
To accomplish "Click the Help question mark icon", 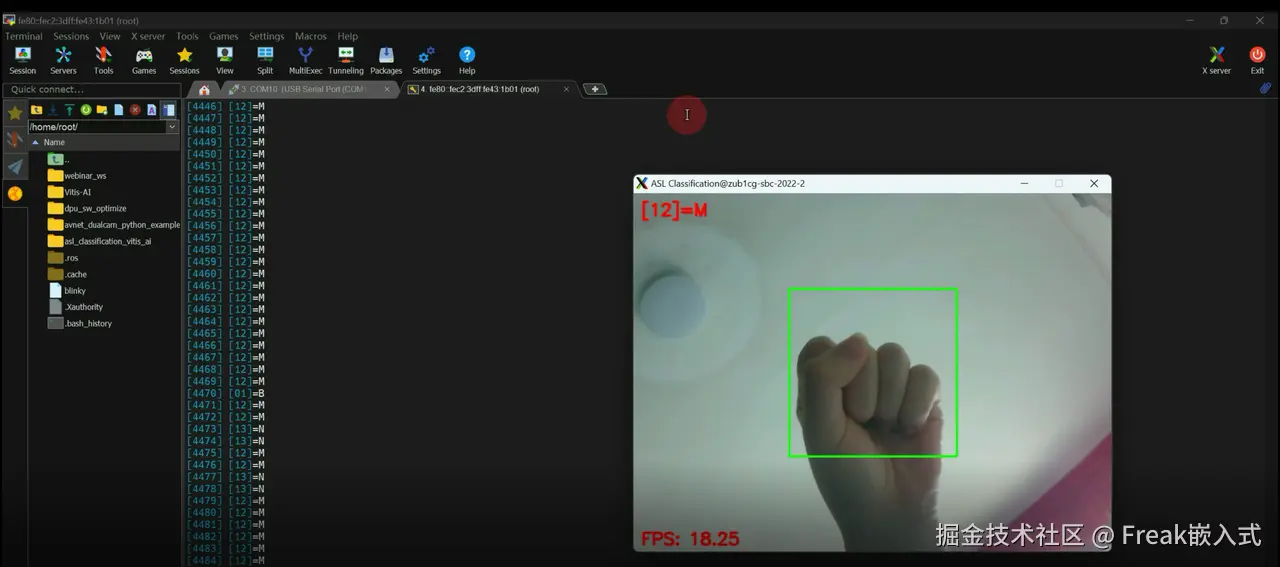I will tap(467, 60).
